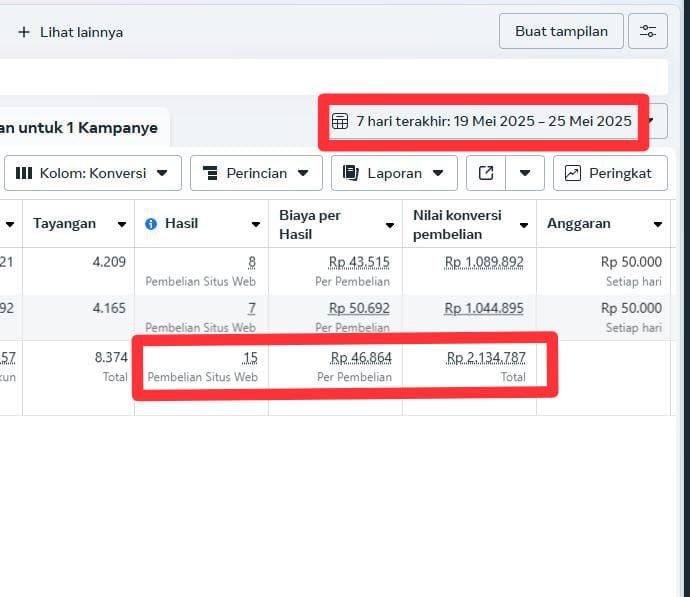This screenshot has height=597, width=690.
Task: Click Kolom columns bars icon
Action: pyautogui.click(x=24, y=173)
